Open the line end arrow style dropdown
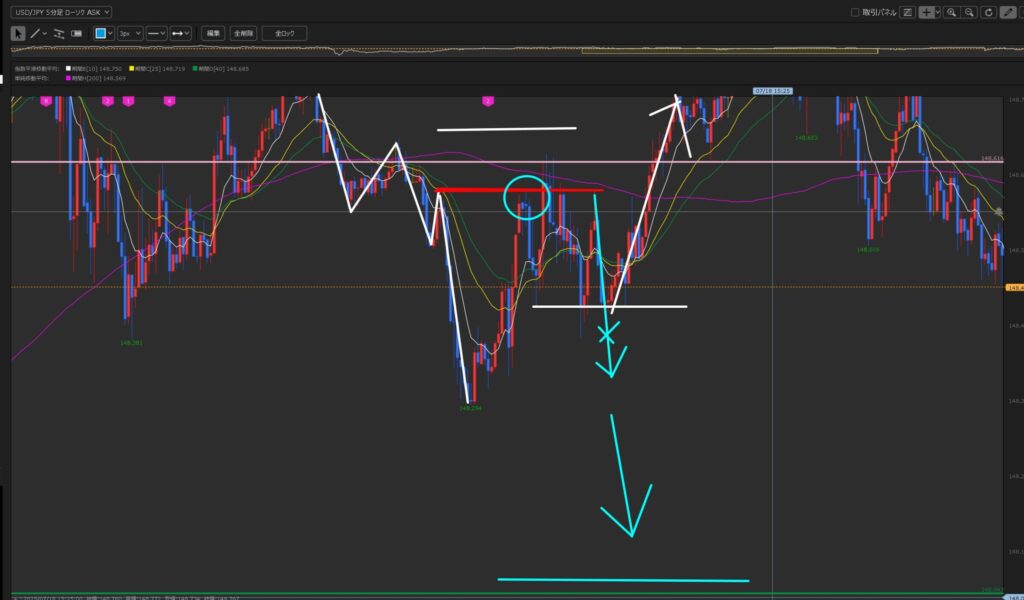1024x600 pixels. click(x=180, y=33)
